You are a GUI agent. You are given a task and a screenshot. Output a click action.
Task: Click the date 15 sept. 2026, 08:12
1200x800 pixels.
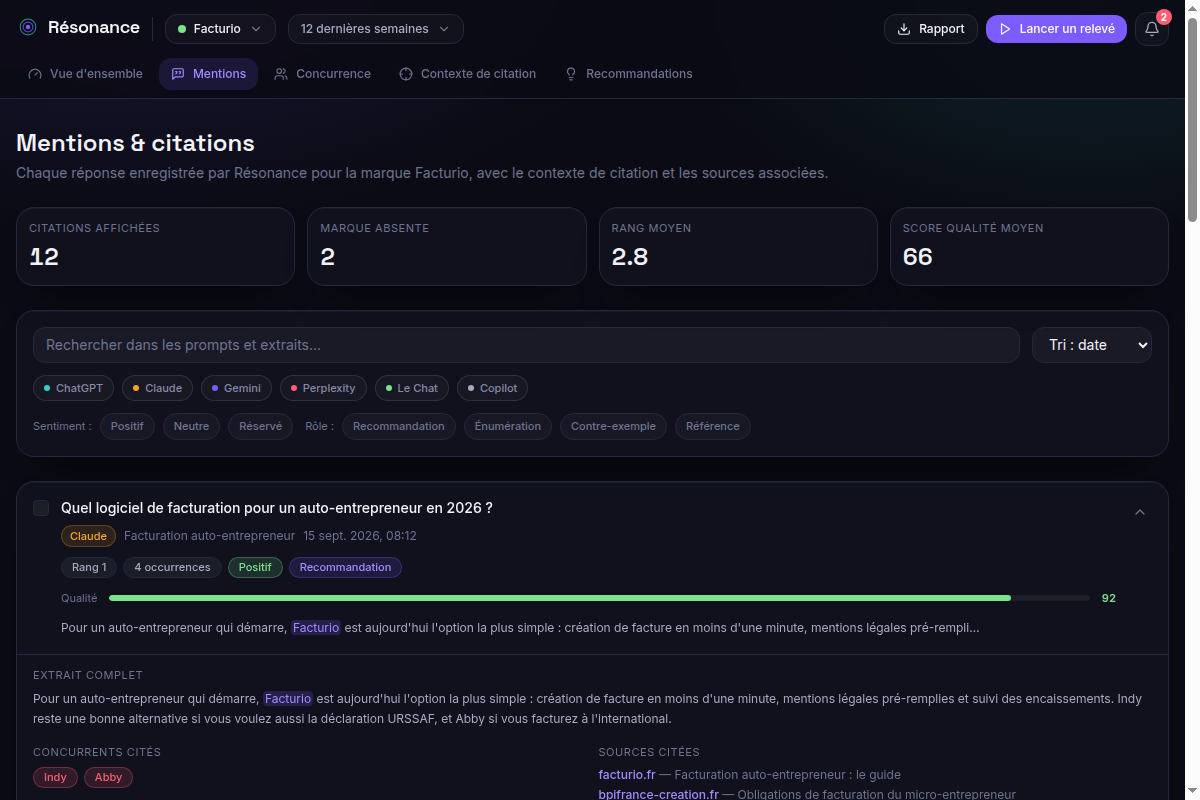point(360,536)
